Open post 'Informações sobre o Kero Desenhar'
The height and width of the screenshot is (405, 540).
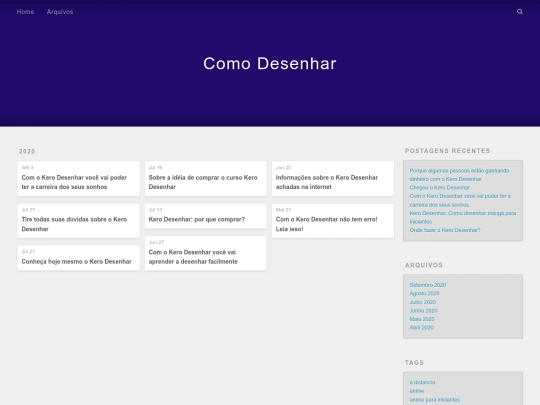(x=333, y=178)
